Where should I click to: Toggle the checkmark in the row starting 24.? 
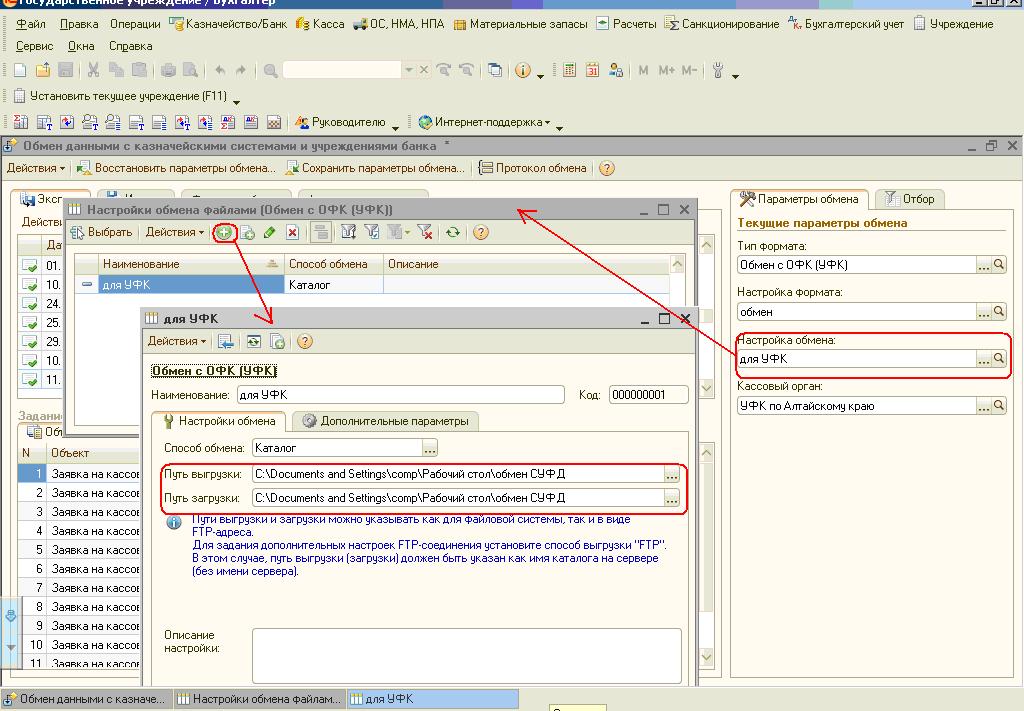point(30,304)
